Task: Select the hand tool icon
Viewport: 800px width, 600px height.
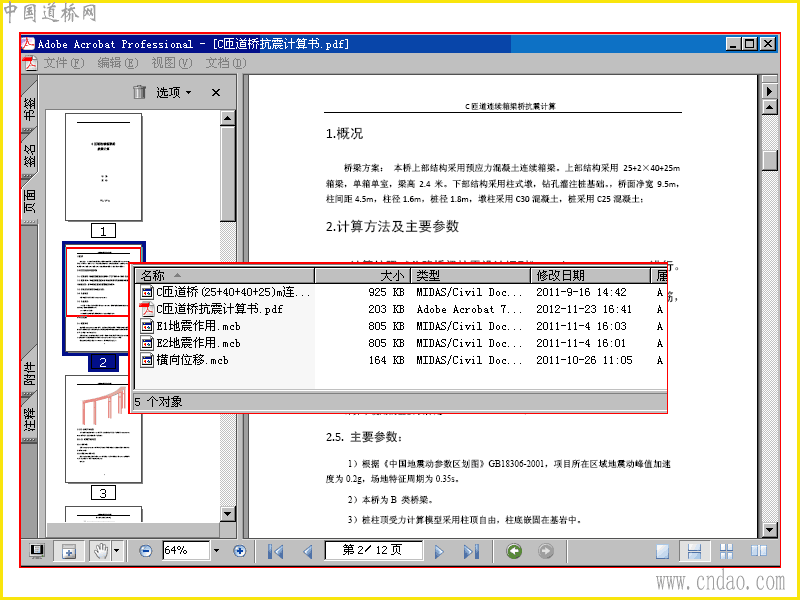Action: tap(102, 551)
